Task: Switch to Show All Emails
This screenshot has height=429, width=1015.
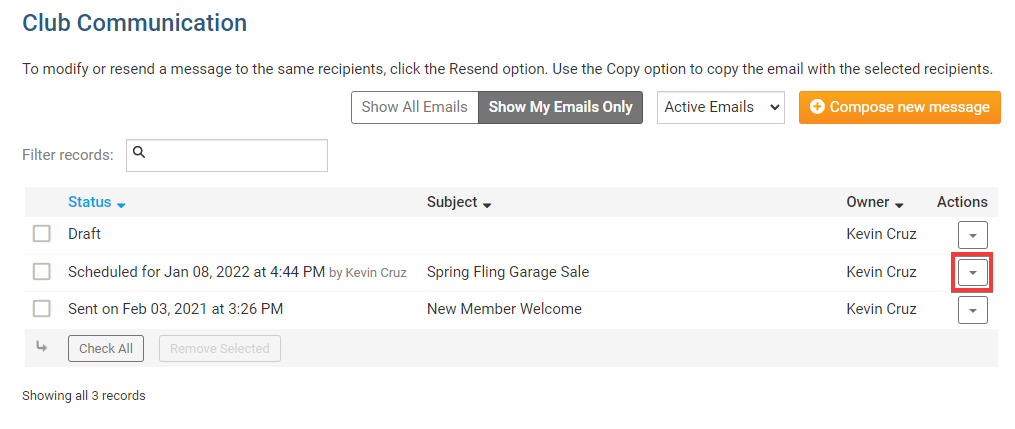Action: [x=414, y=107]
